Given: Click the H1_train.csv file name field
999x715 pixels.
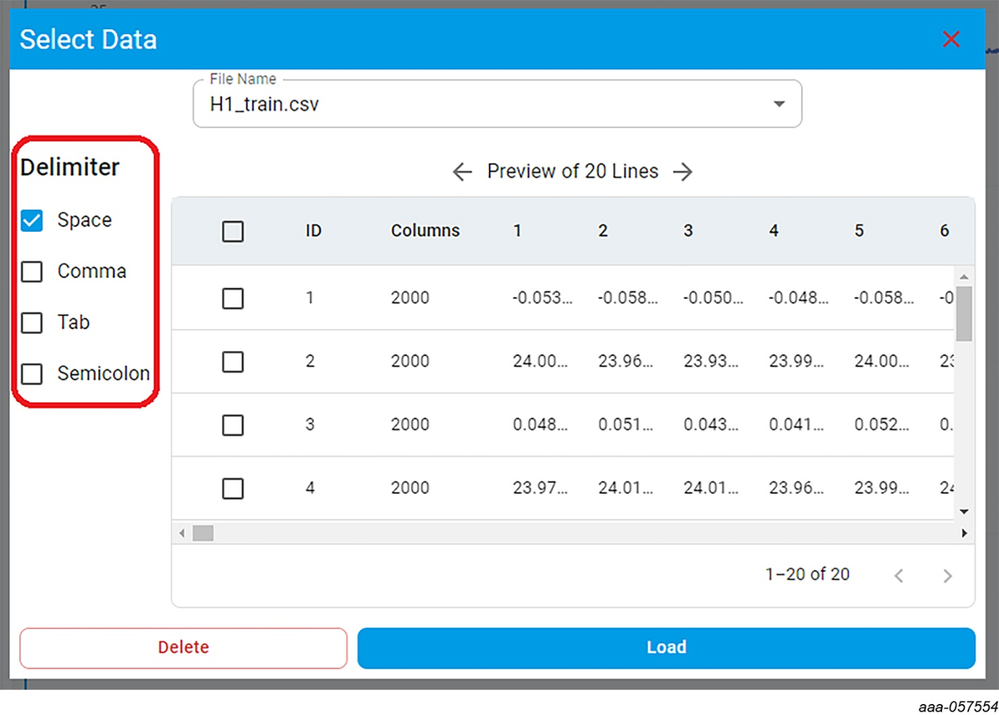Looking at the screenshot, I should pyautogui.click(x=480, y=104).
